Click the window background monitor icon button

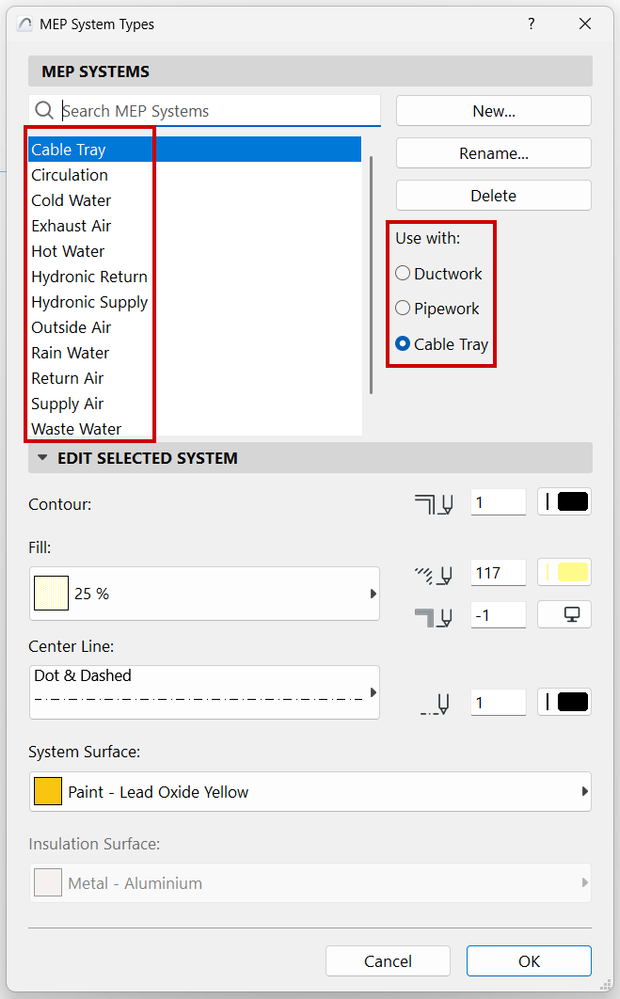pyautogui.click(x=564, y=614)
